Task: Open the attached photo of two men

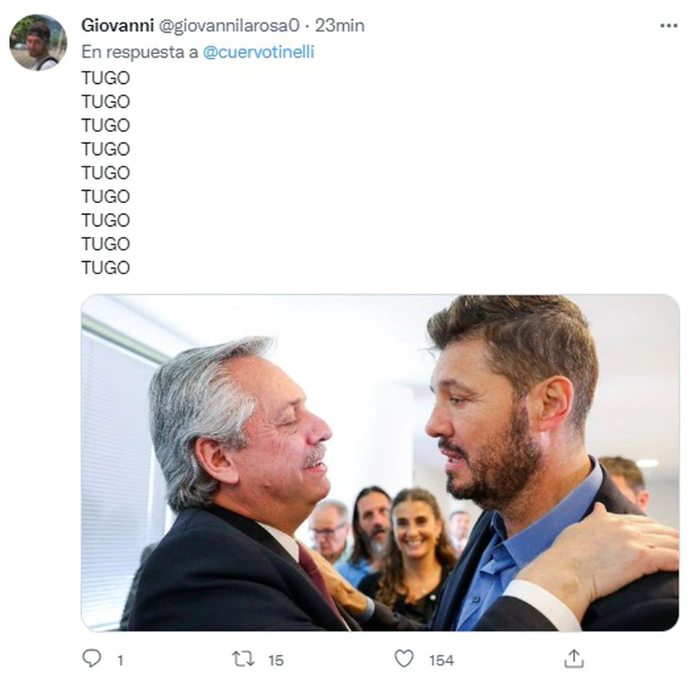Action: point(380,462)
